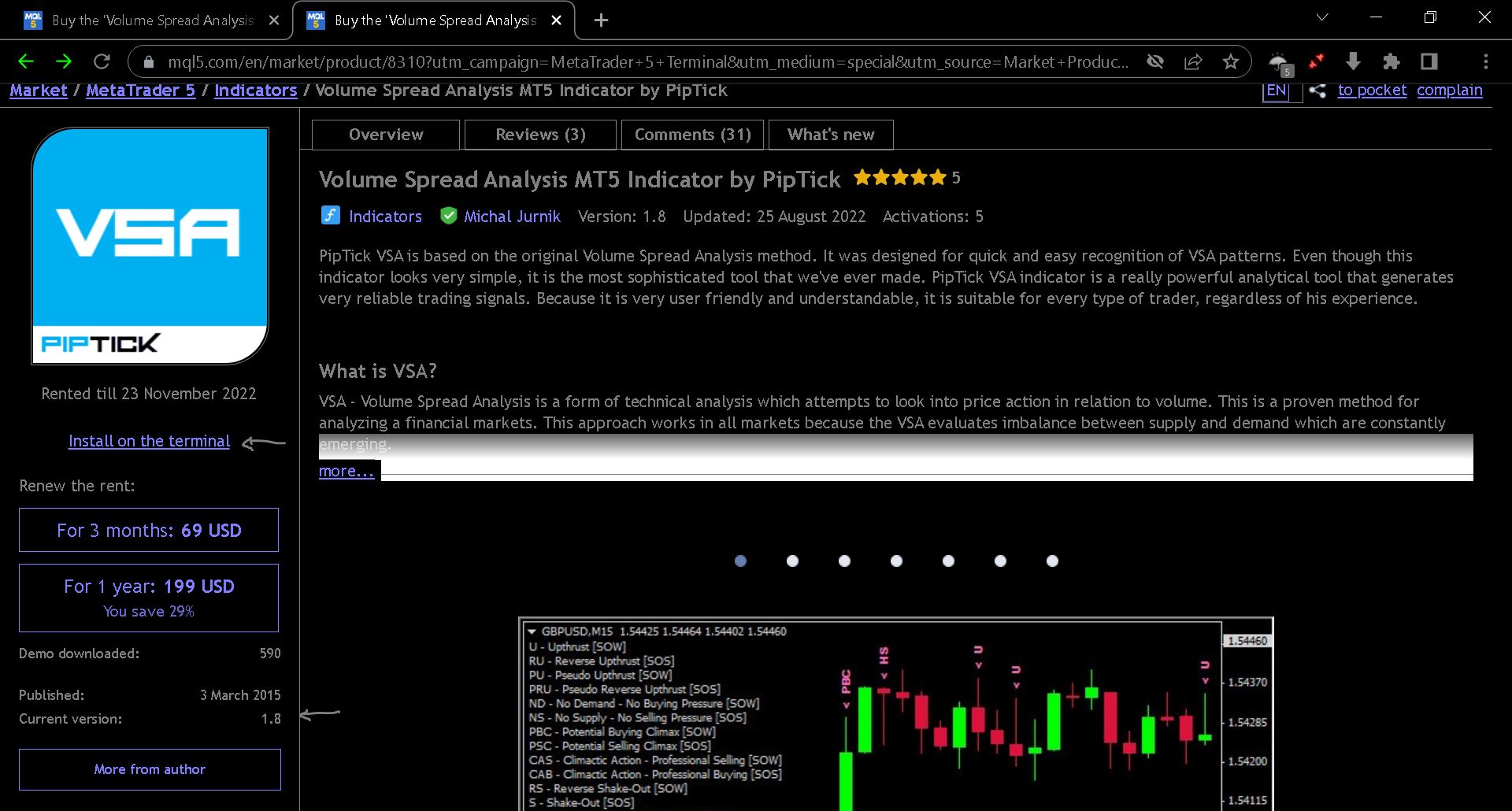The height and width of the screenshot is (811, 1512).
Task: Open the Indicators category link
Action: 385,217
